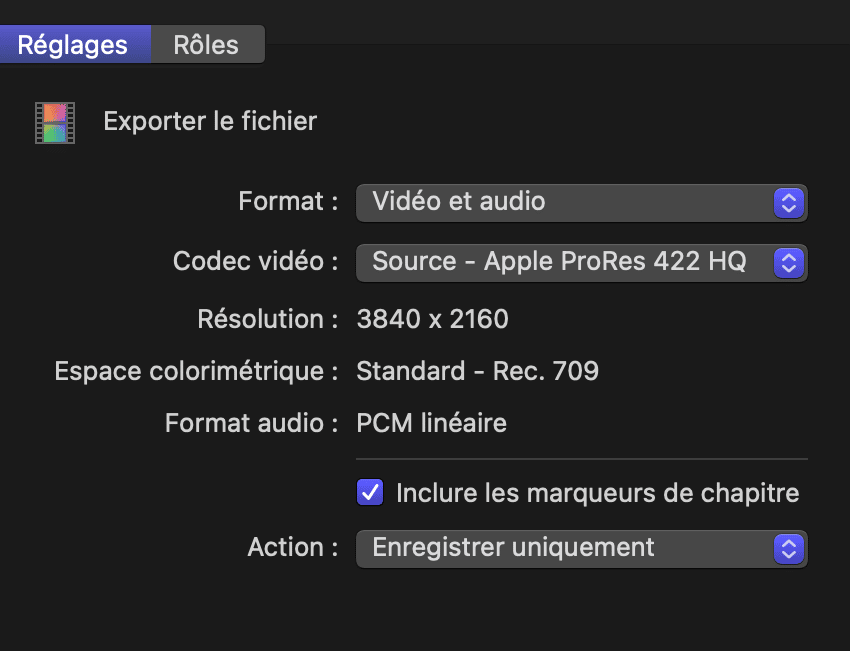Screen dimensions: 850x651
Task: Click the 'Format audio :' label
Action: (x=252, y=423)
